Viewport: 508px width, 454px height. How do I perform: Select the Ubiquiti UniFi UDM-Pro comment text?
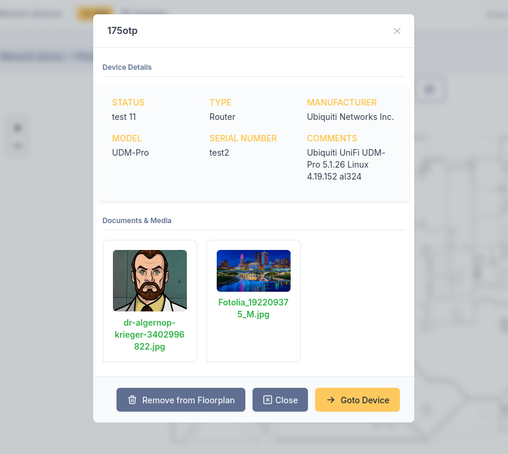pyautogui.click(x=346, y=165)
